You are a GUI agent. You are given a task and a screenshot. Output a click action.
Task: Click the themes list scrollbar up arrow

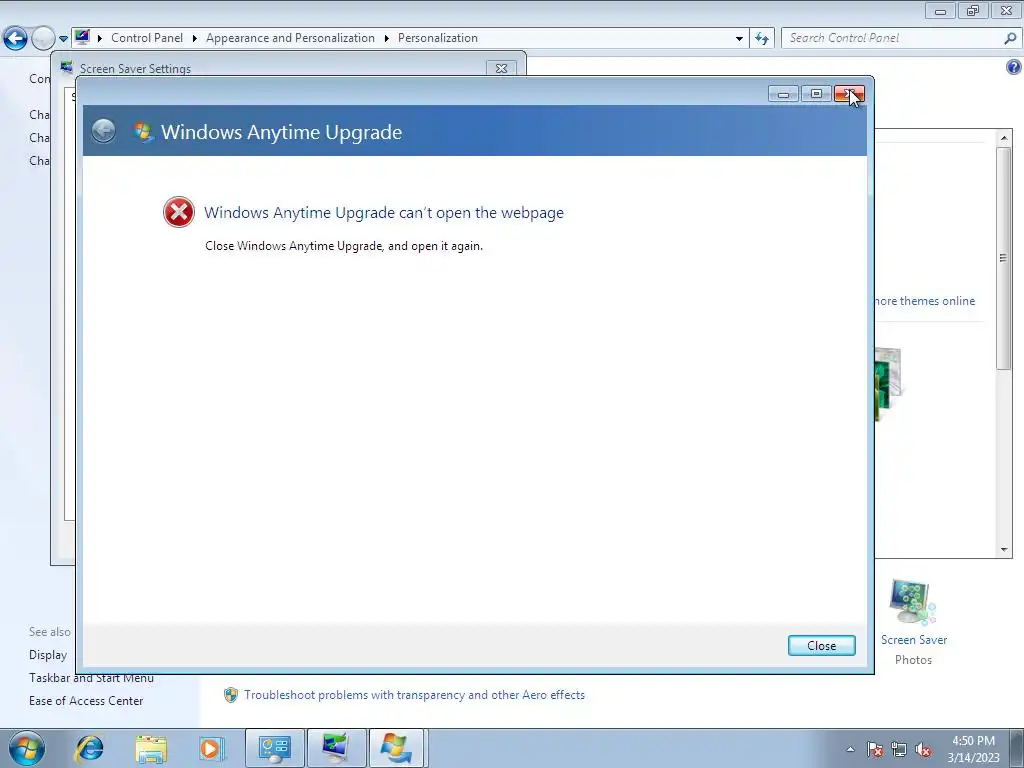1004,138
